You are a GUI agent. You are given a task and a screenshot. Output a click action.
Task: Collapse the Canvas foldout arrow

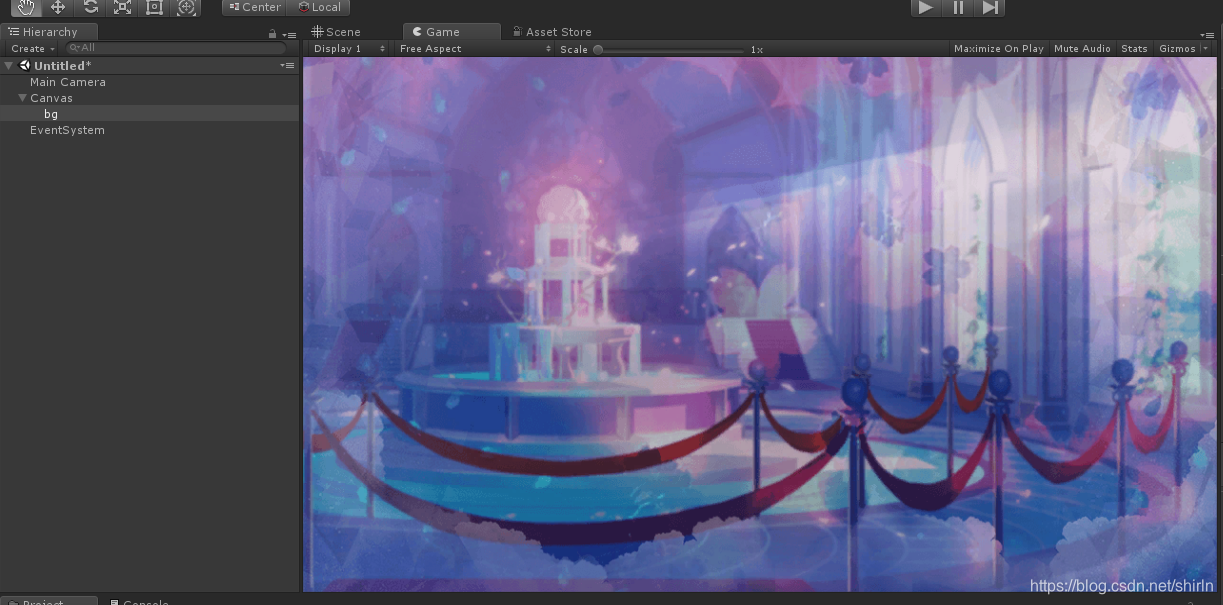pos(23,98)
